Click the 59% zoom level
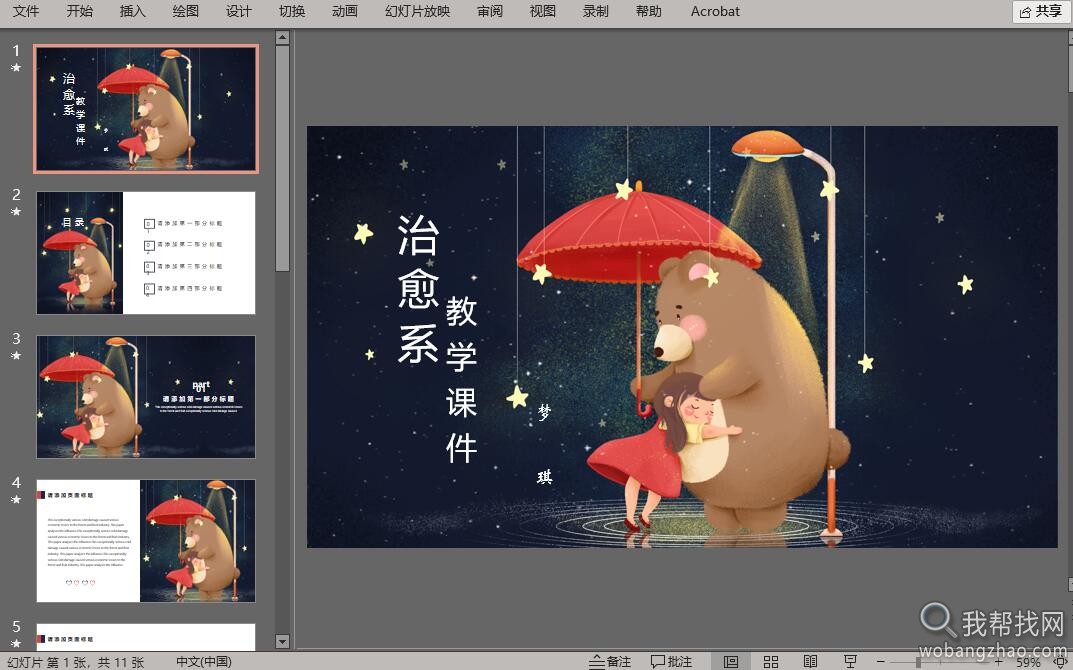This screenshot has width=1073, height=670. click(x=1028, y=662)
